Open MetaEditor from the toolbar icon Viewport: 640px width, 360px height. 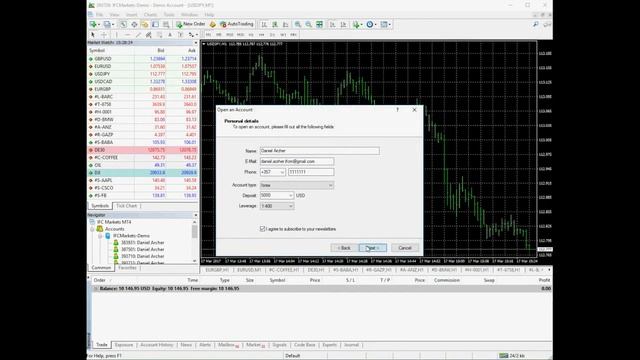(x=213, y=24)
